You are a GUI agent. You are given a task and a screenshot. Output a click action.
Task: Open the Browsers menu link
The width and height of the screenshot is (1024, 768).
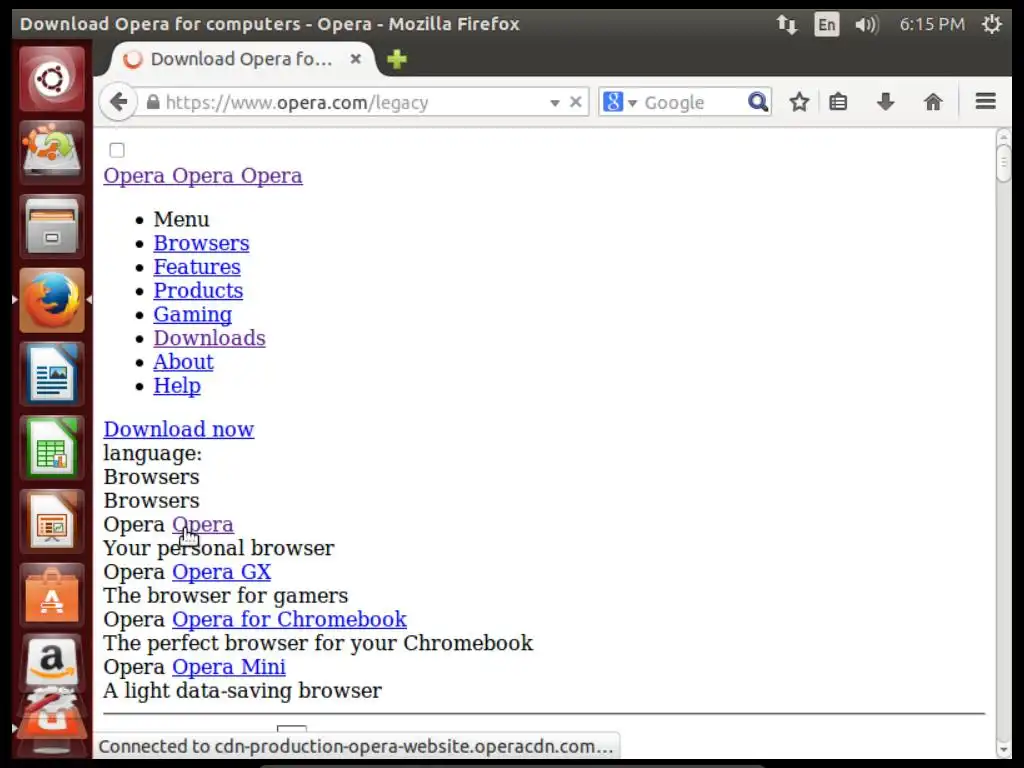pos(201,243)
